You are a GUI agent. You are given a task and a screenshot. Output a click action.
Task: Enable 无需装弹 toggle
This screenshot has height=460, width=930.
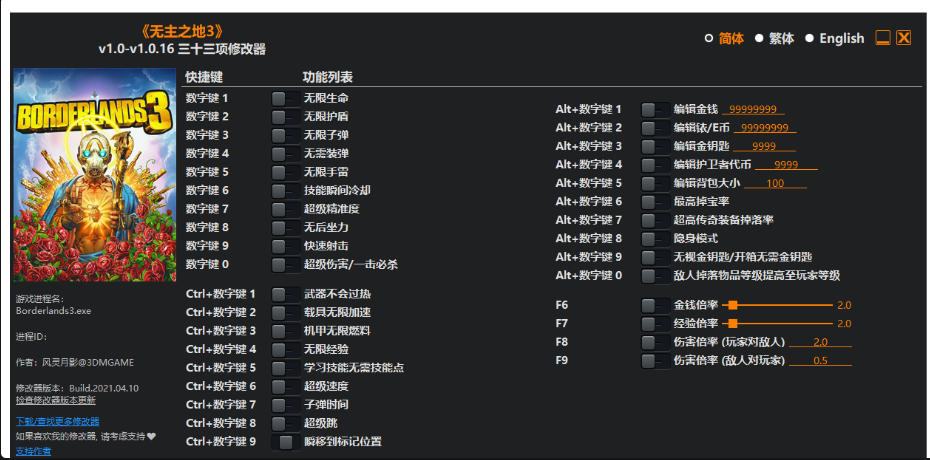285,154
